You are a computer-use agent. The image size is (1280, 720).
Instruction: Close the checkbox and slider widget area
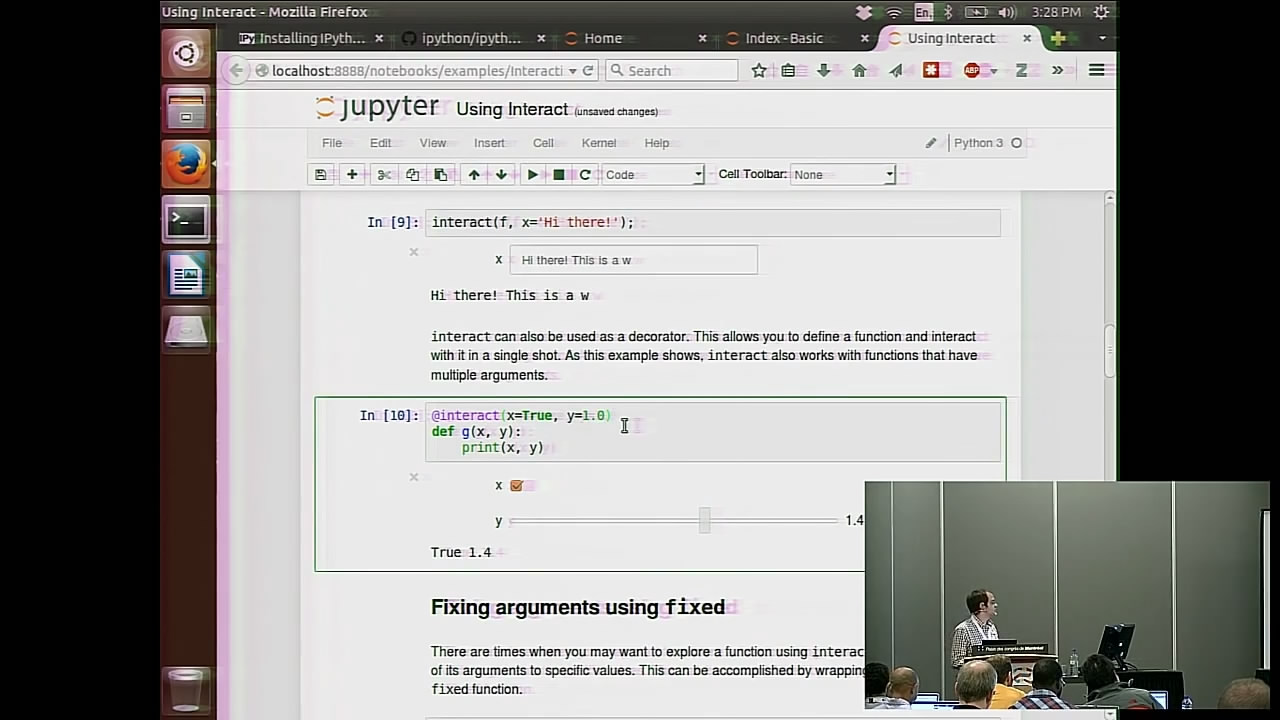tap(414, 477)
